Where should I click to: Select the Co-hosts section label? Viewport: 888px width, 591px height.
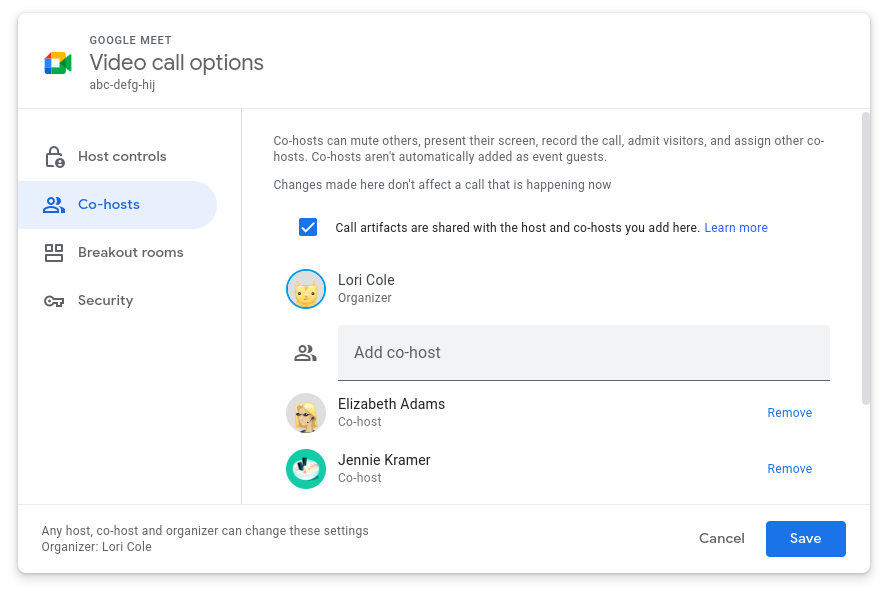109,205
